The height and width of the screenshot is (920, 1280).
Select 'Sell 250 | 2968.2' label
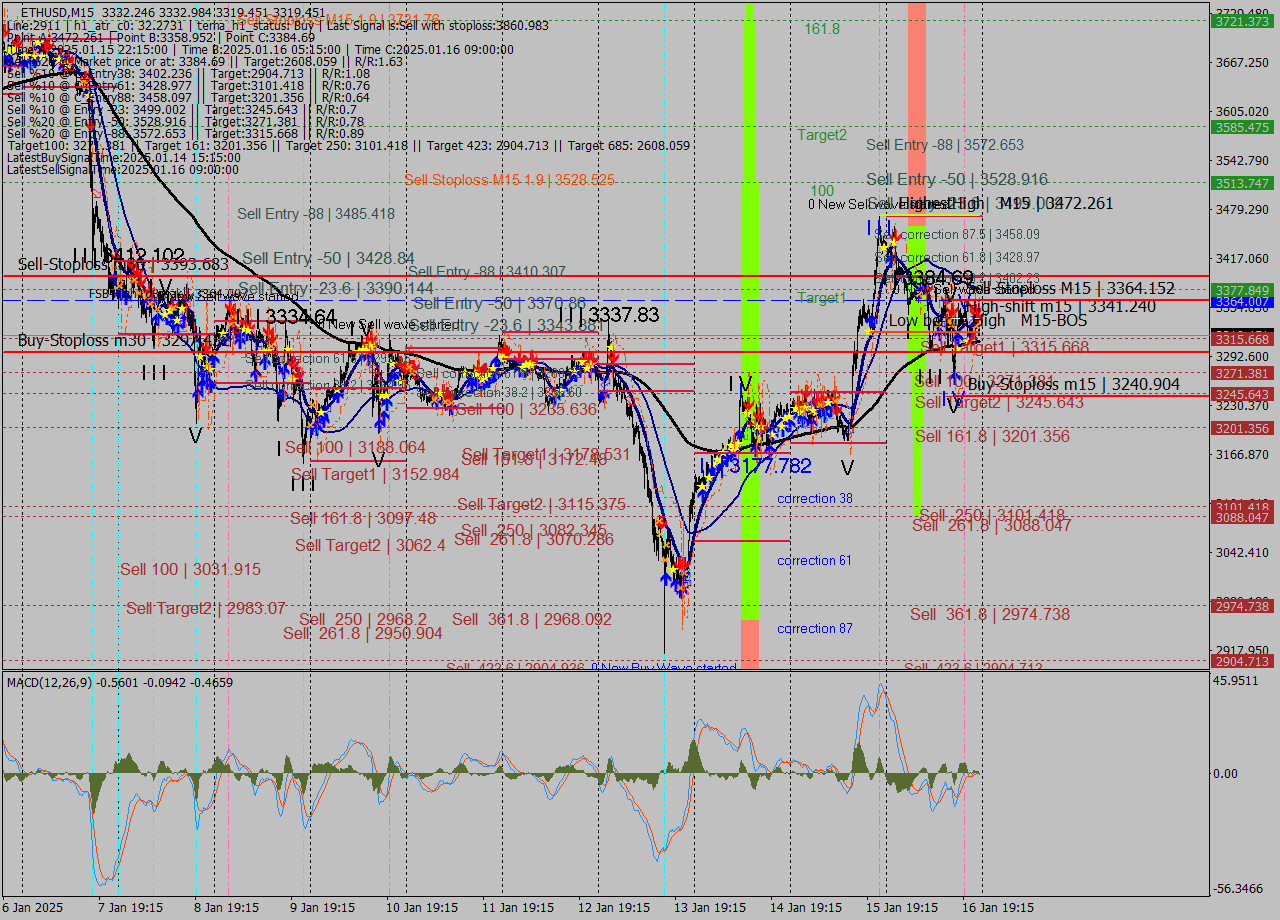coord(363,620)
